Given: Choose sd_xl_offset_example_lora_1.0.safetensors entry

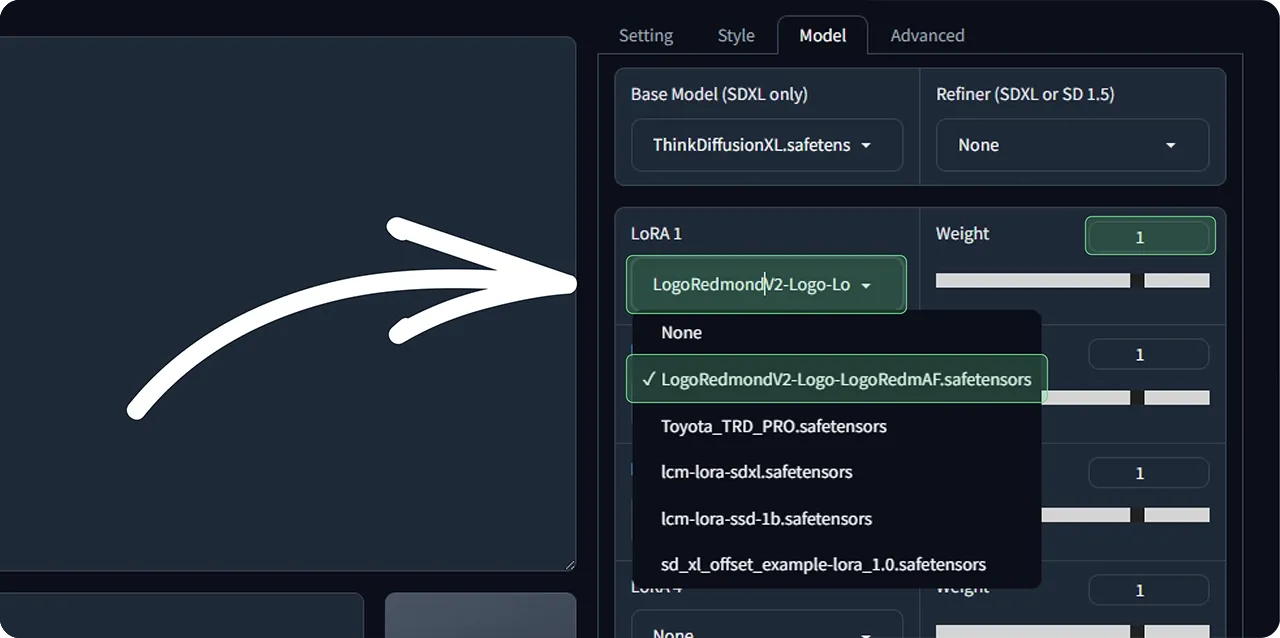Looking at the screenshot, I should pos(823,565).
